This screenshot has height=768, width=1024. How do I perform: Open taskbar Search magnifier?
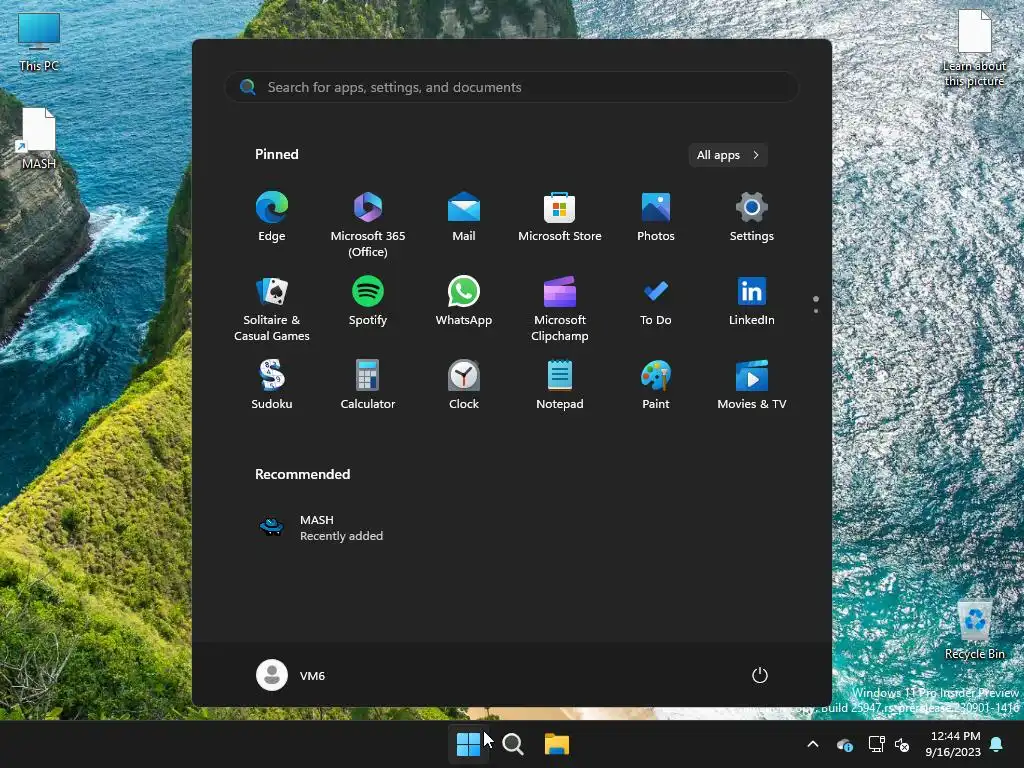(x=513, y=744)
